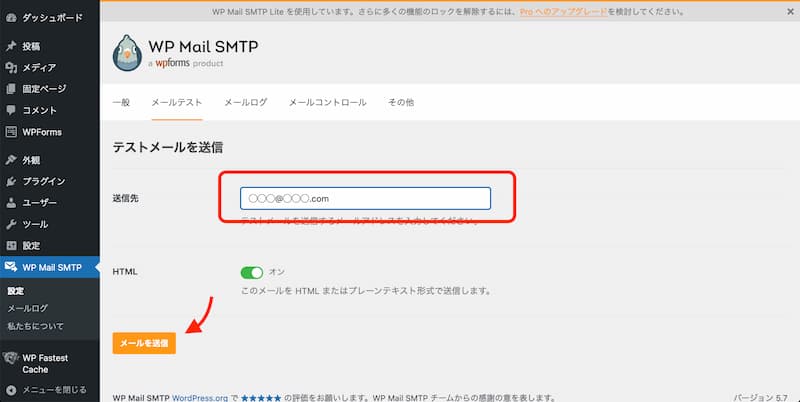Viewport: 800px width, 402px height.
Task: Click the Appearance (外観) brush icon
Action: 11,160
